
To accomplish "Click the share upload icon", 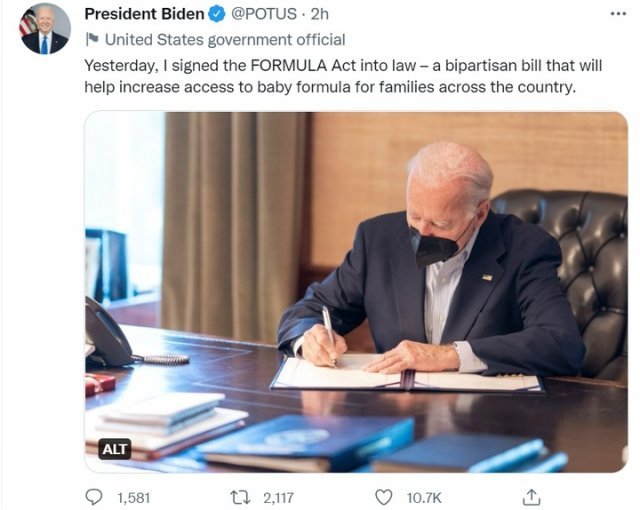I will click(532, 496).
